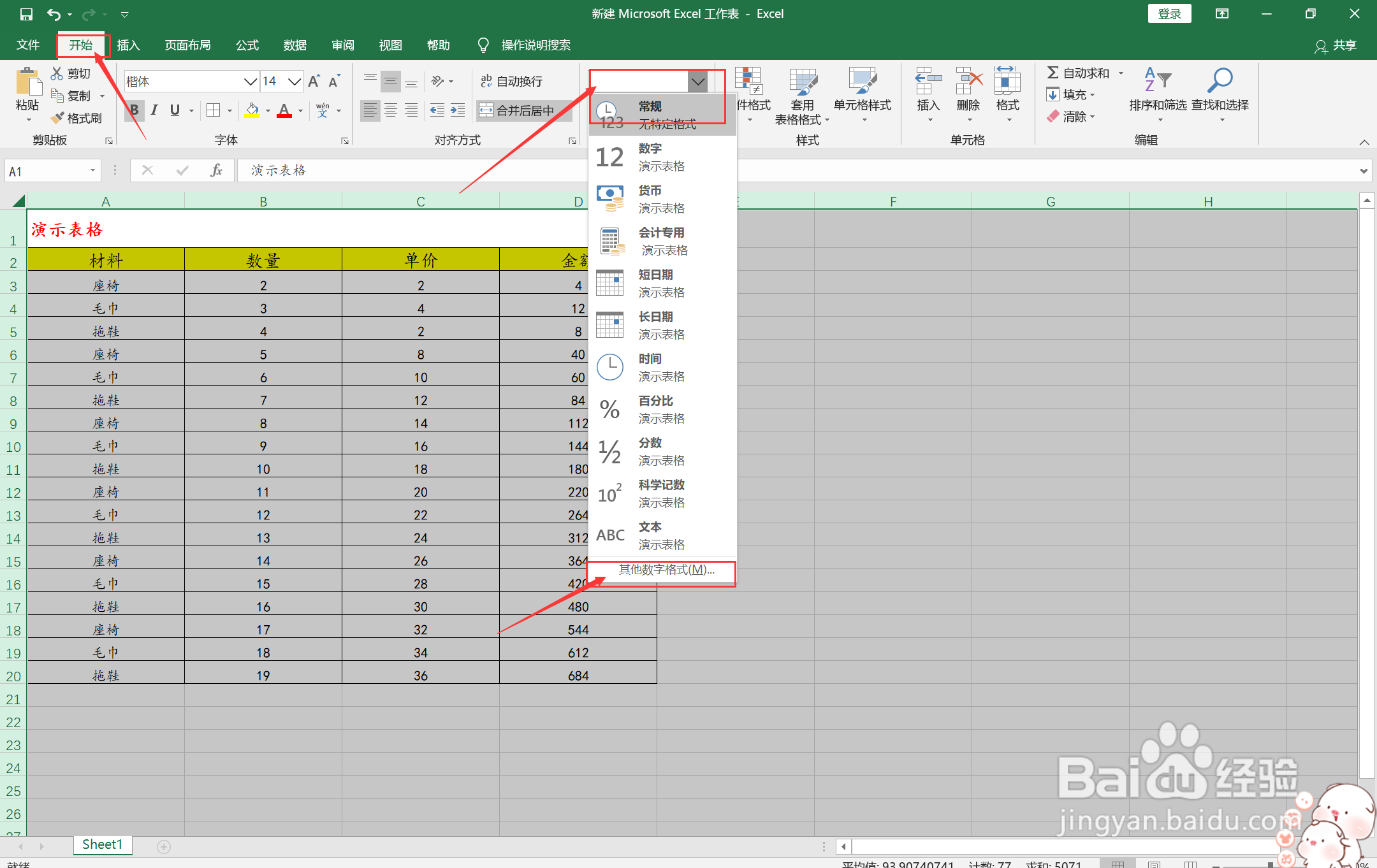Click the Borders icon
Screen dimensions: 1377x868
point(214,110)
